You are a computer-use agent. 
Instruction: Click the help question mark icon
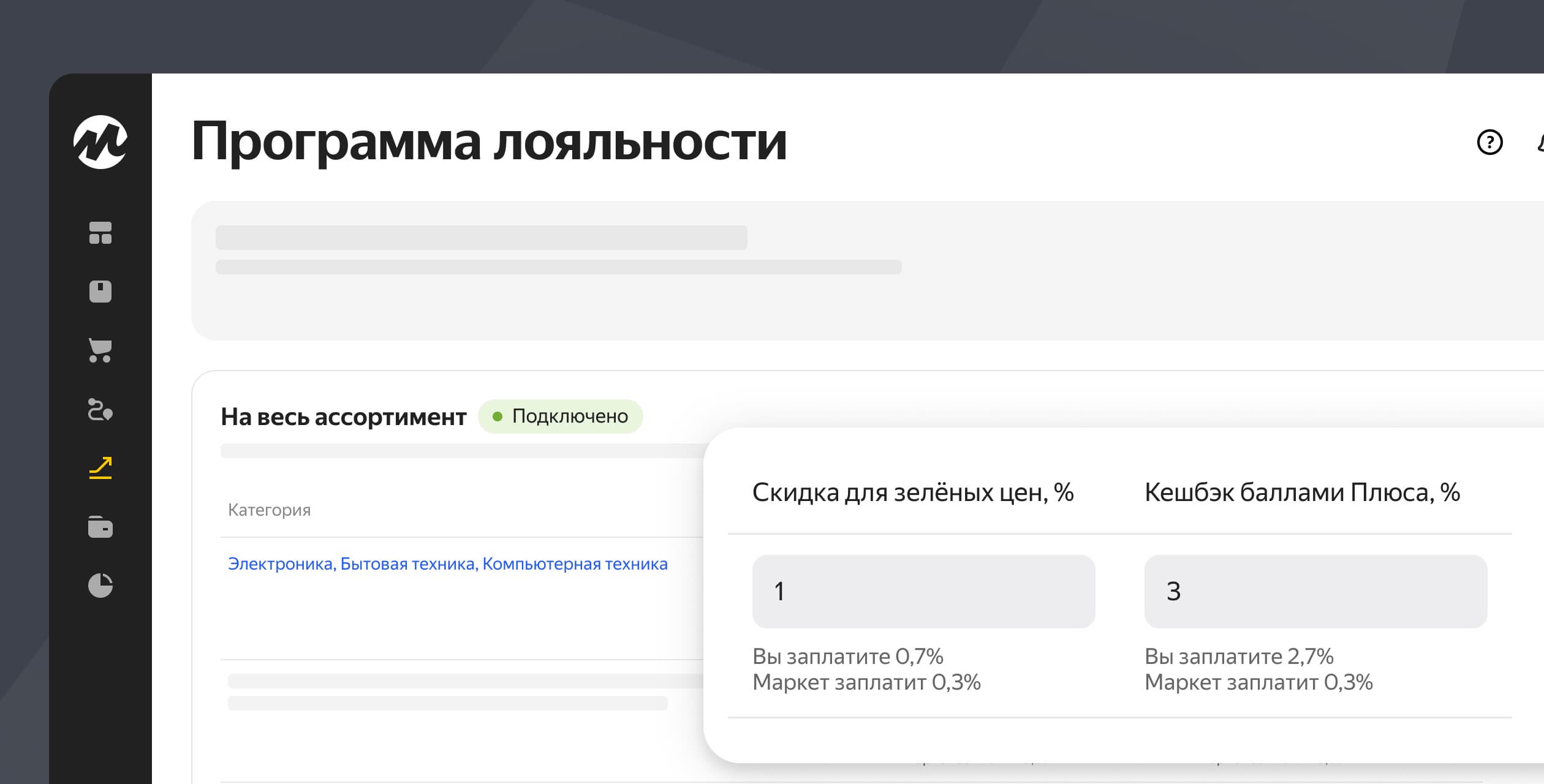tap(1489, 142)
